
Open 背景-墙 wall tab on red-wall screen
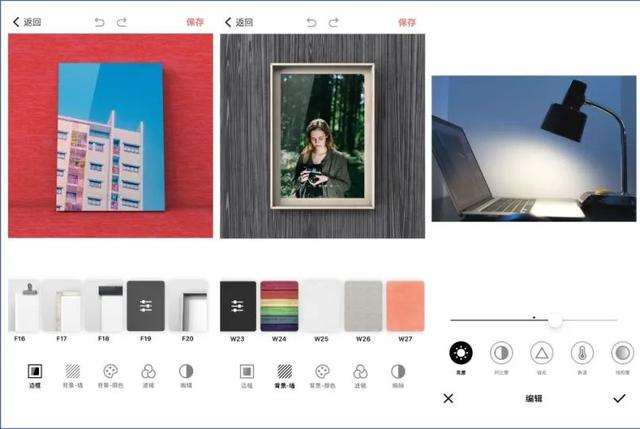(73, 376)
